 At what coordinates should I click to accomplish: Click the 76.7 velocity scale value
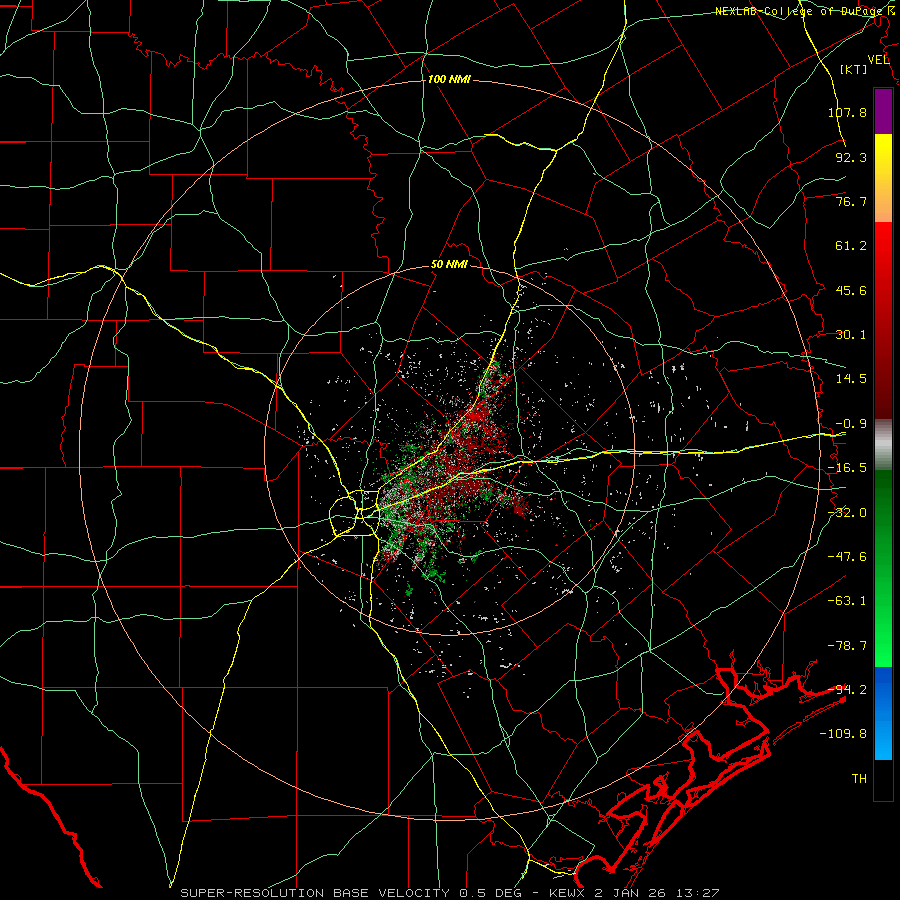(851, 201)
